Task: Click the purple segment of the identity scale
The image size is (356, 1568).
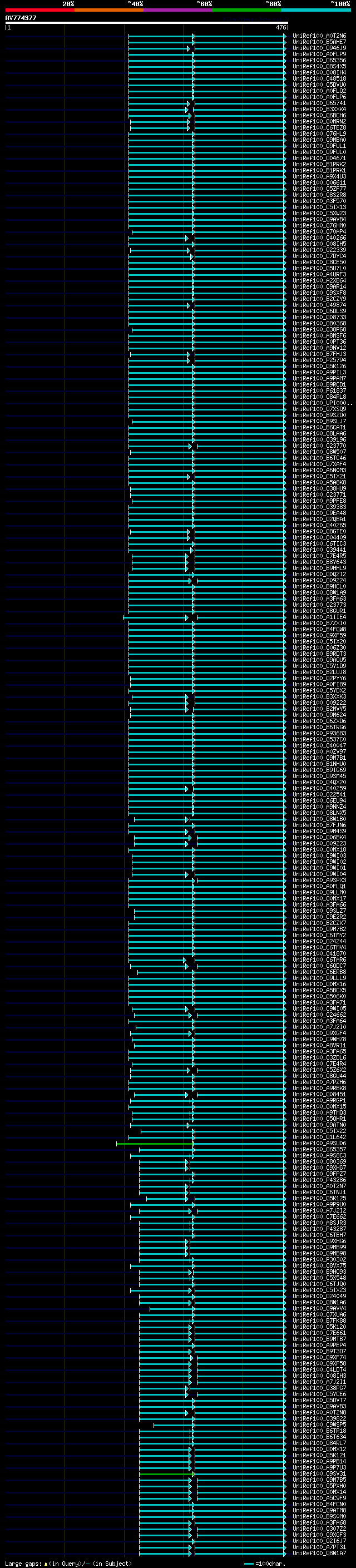Action: [179, 10]
